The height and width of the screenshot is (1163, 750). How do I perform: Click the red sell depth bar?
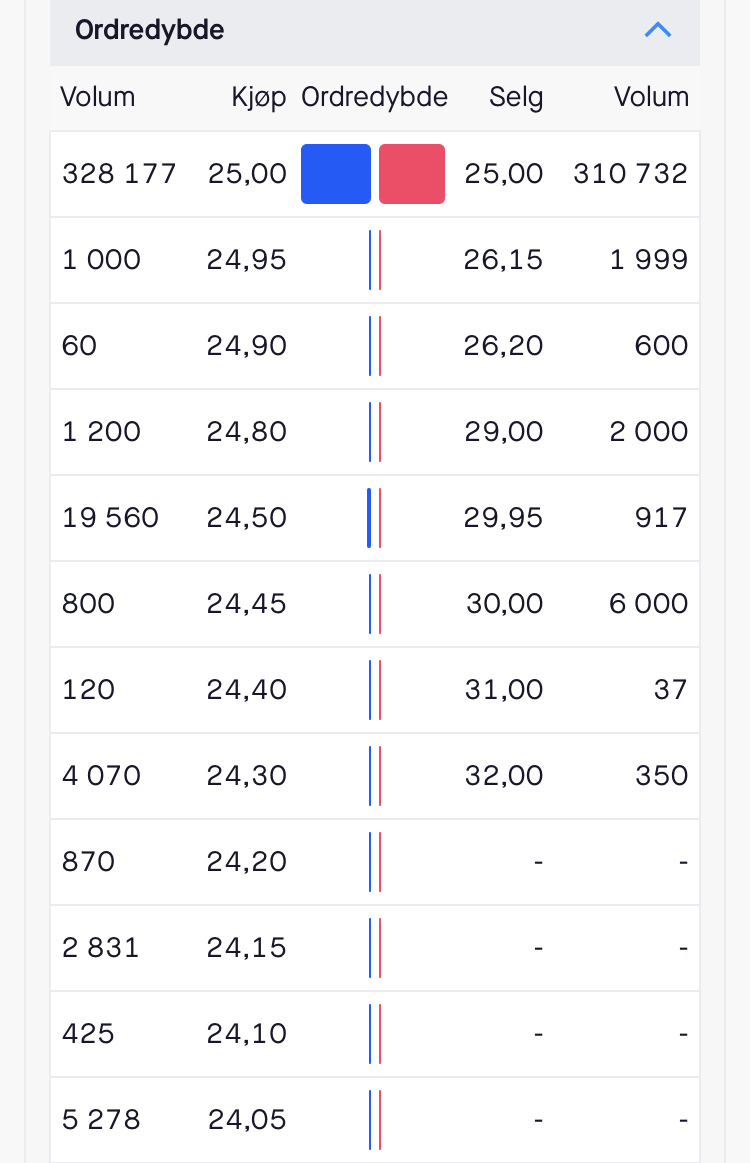(x=412, y=174)
